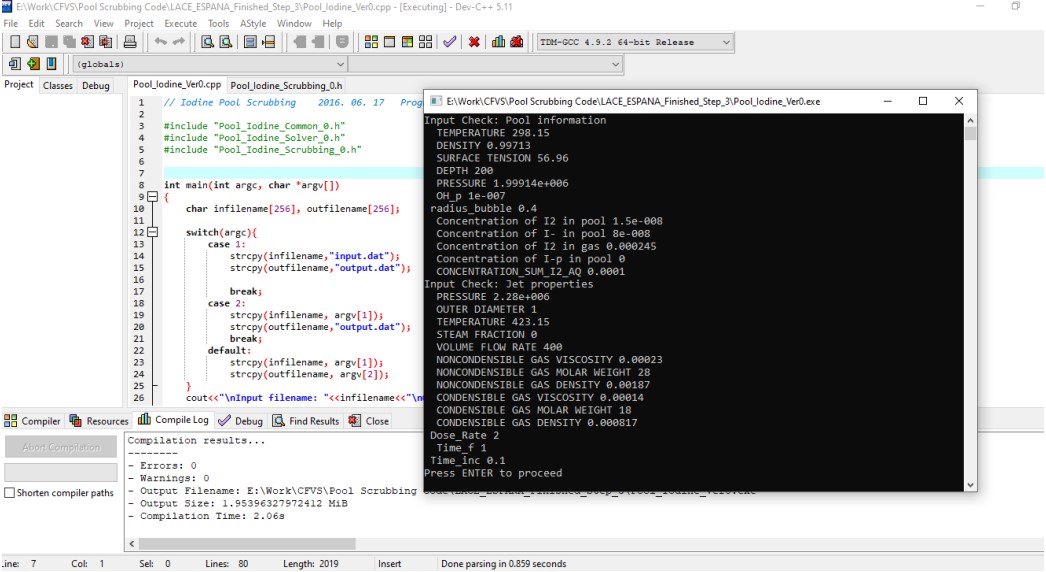This screenshot has width=1046, height=572.
Task: Click the New file toolbar icon
Action: [x=14, y=42]
